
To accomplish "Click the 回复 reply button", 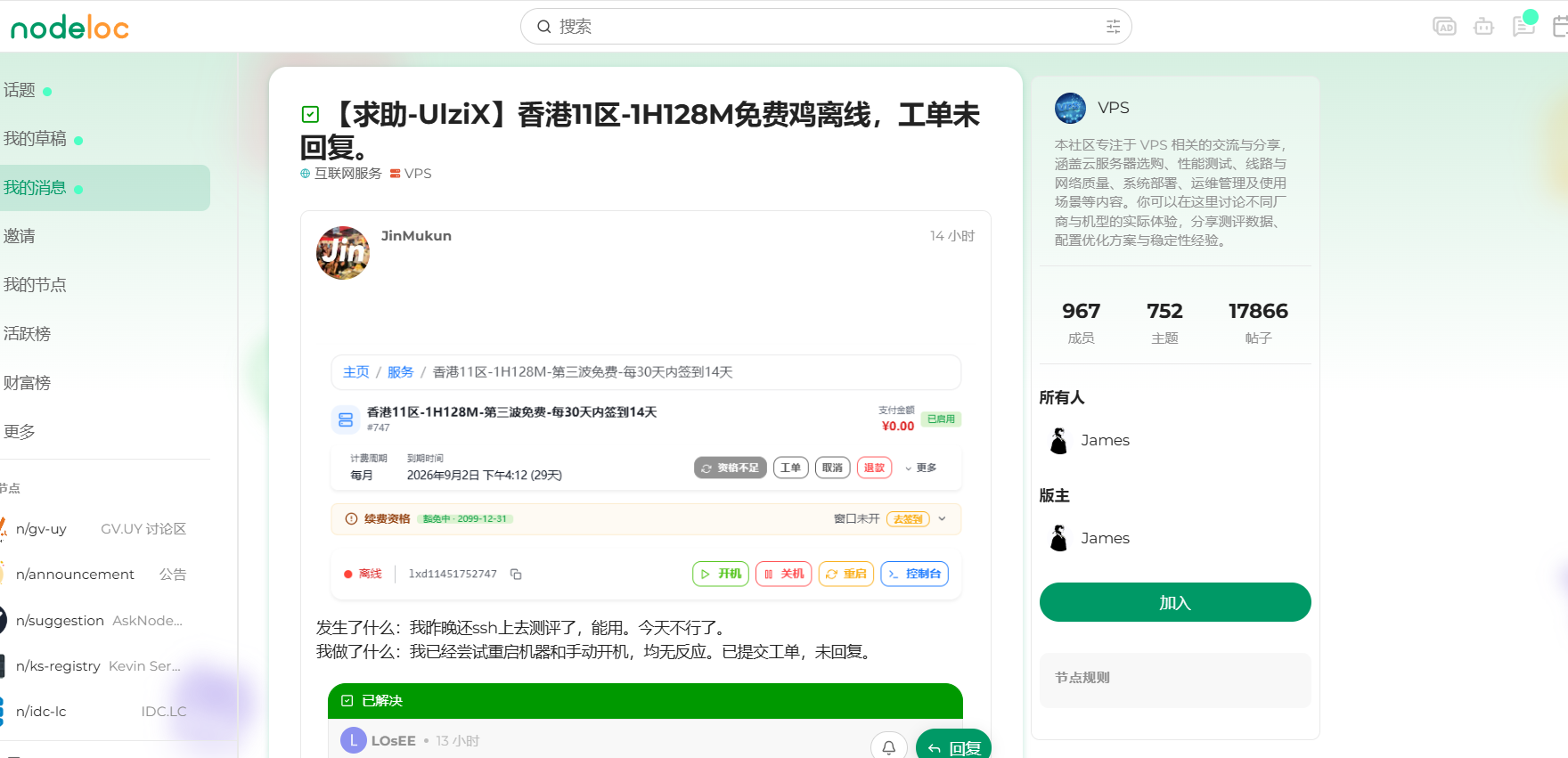I will pyautogui.click(x=953, y=746).
